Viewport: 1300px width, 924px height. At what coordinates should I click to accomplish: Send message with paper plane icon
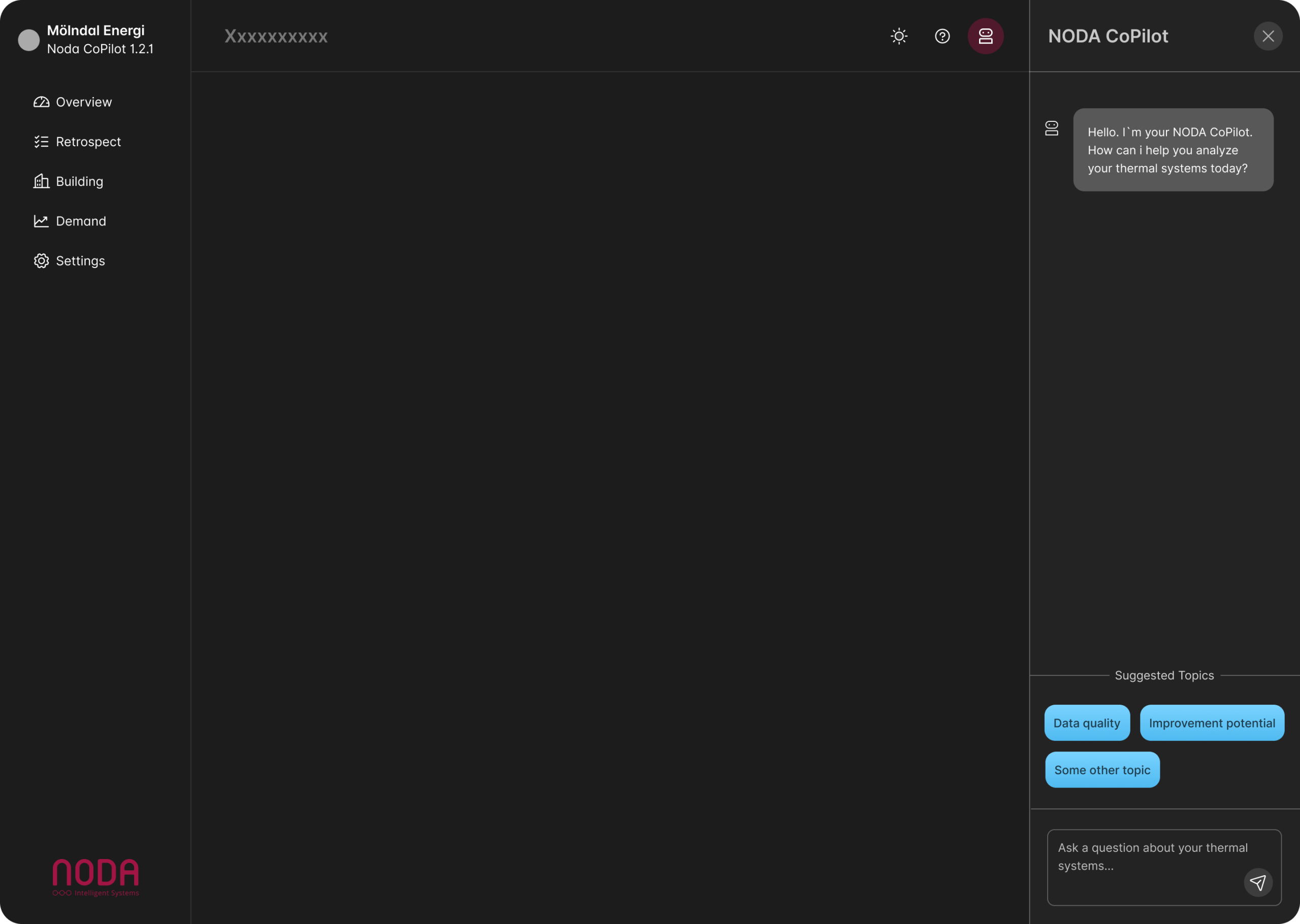(x=1257, y=882)
